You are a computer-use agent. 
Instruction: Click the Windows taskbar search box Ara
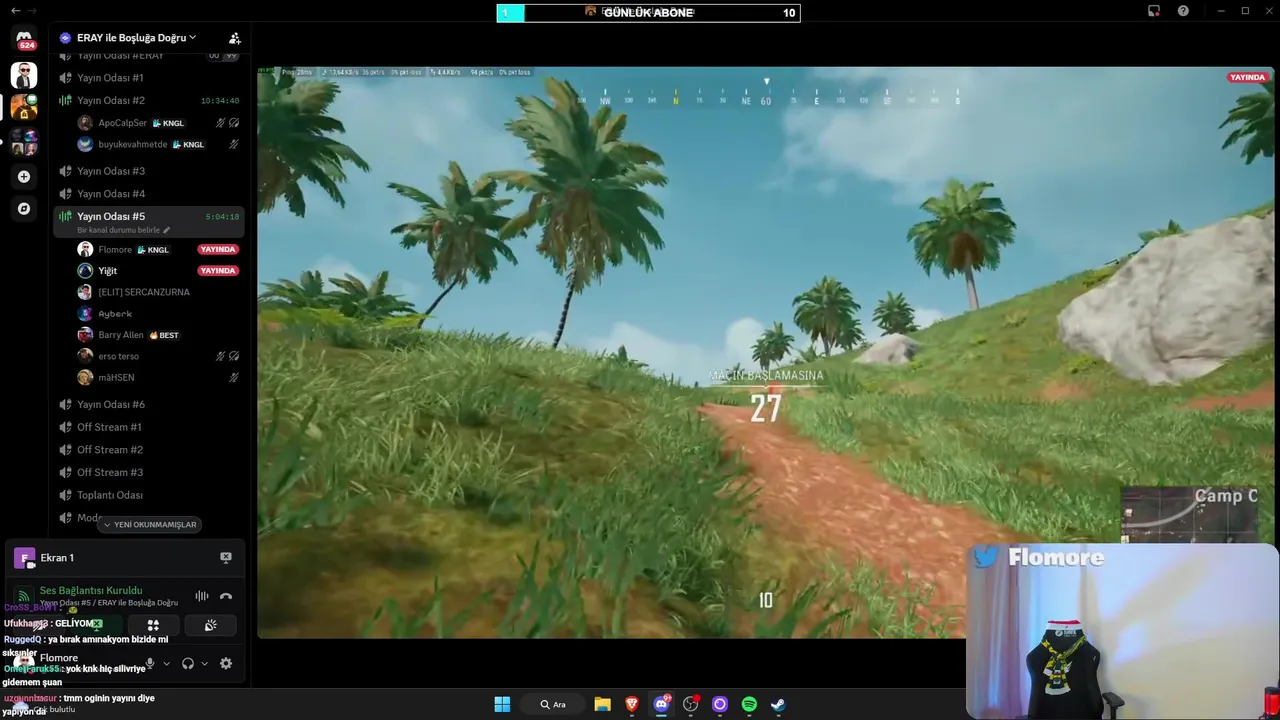coord(553,704)
